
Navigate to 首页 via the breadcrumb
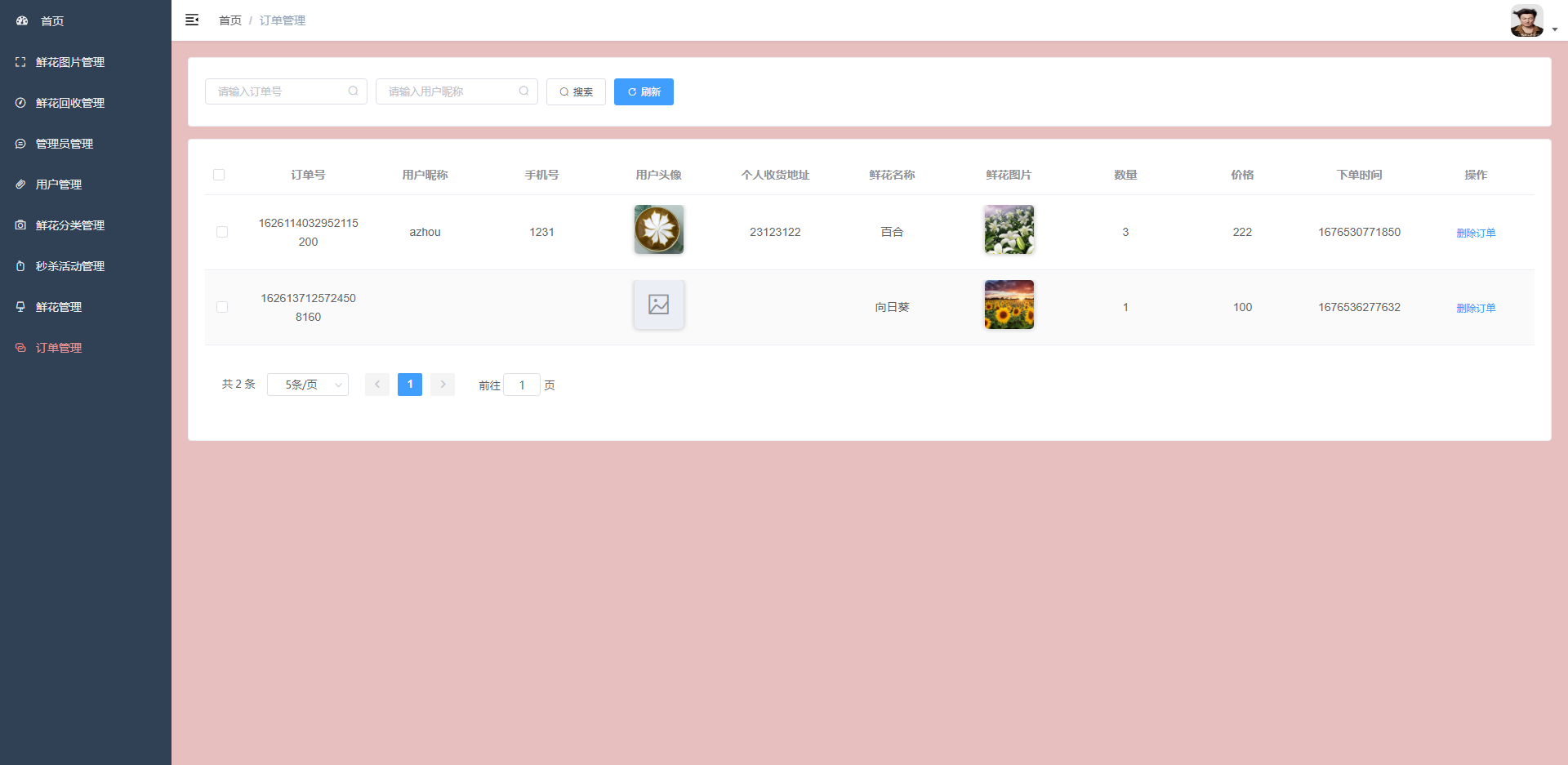click(x=229, y=20)
